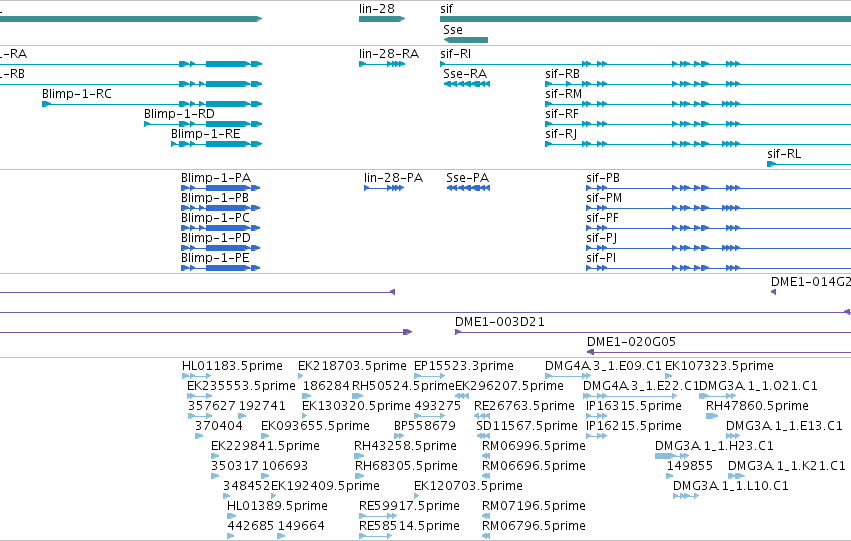Click EST DMG3A1_1.H23.C1
Viewport: 851px width, 541px height.
tap(714, 446)
